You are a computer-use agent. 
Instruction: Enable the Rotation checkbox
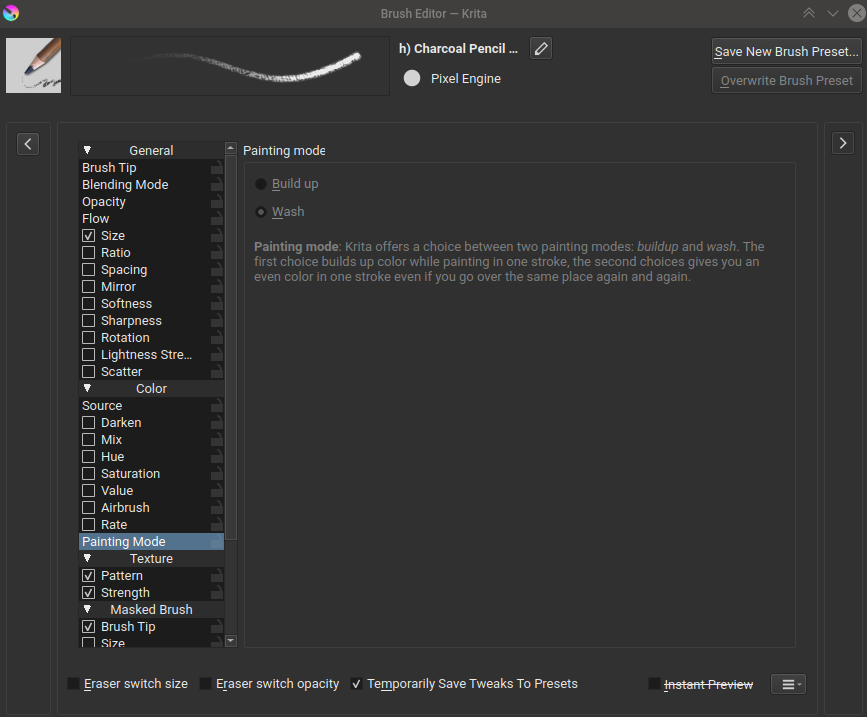coord(89,338)
